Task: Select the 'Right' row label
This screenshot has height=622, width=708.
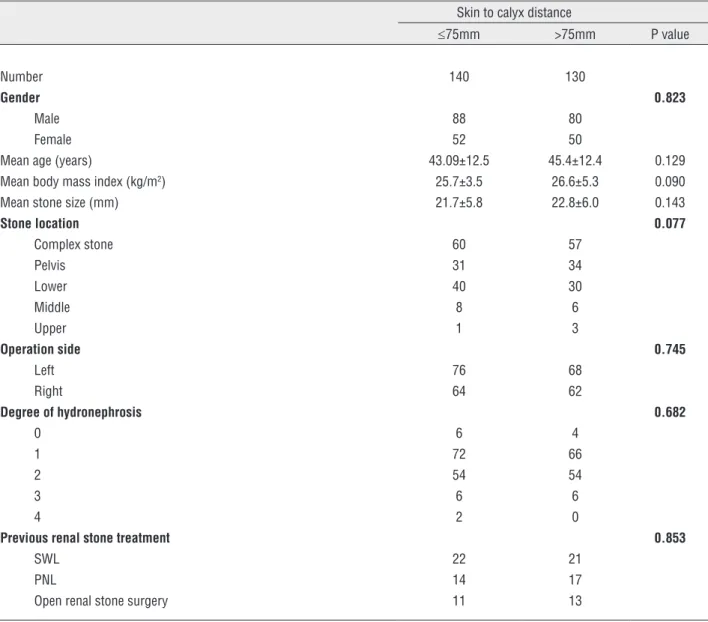Action: point(48,391)
